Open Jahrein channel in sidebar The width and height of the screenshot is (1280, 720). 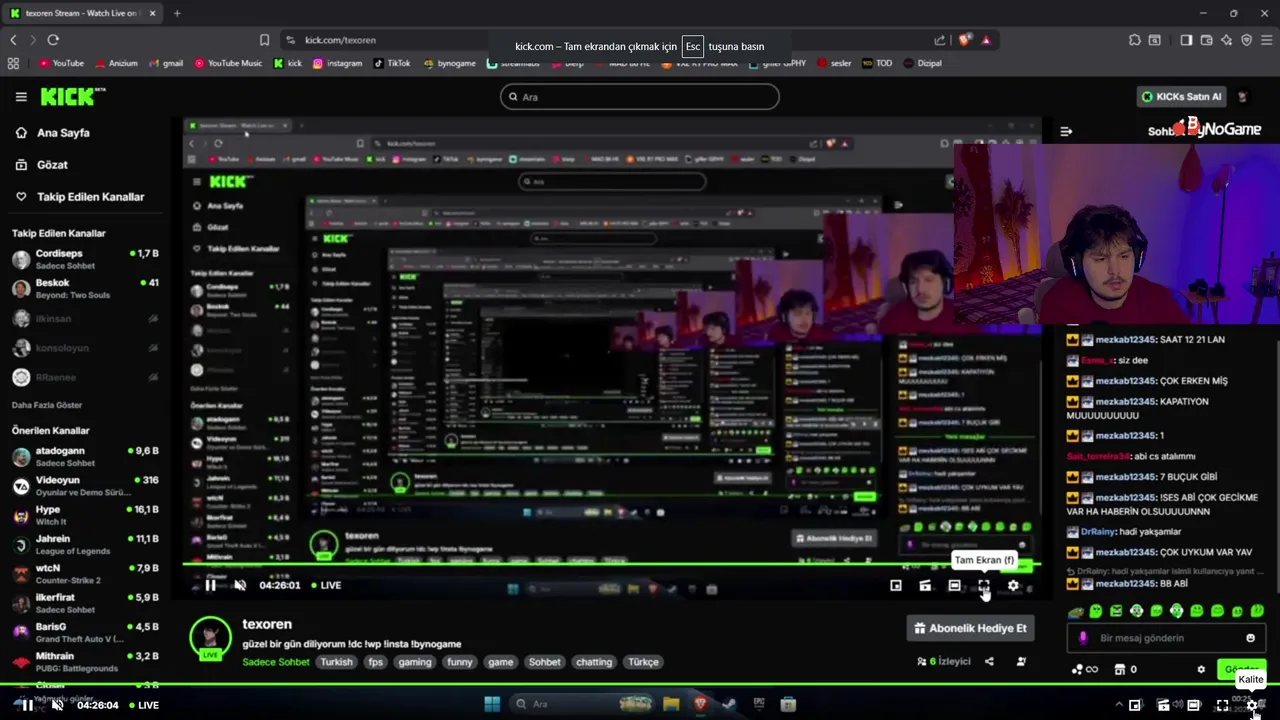tap(85, 545)
